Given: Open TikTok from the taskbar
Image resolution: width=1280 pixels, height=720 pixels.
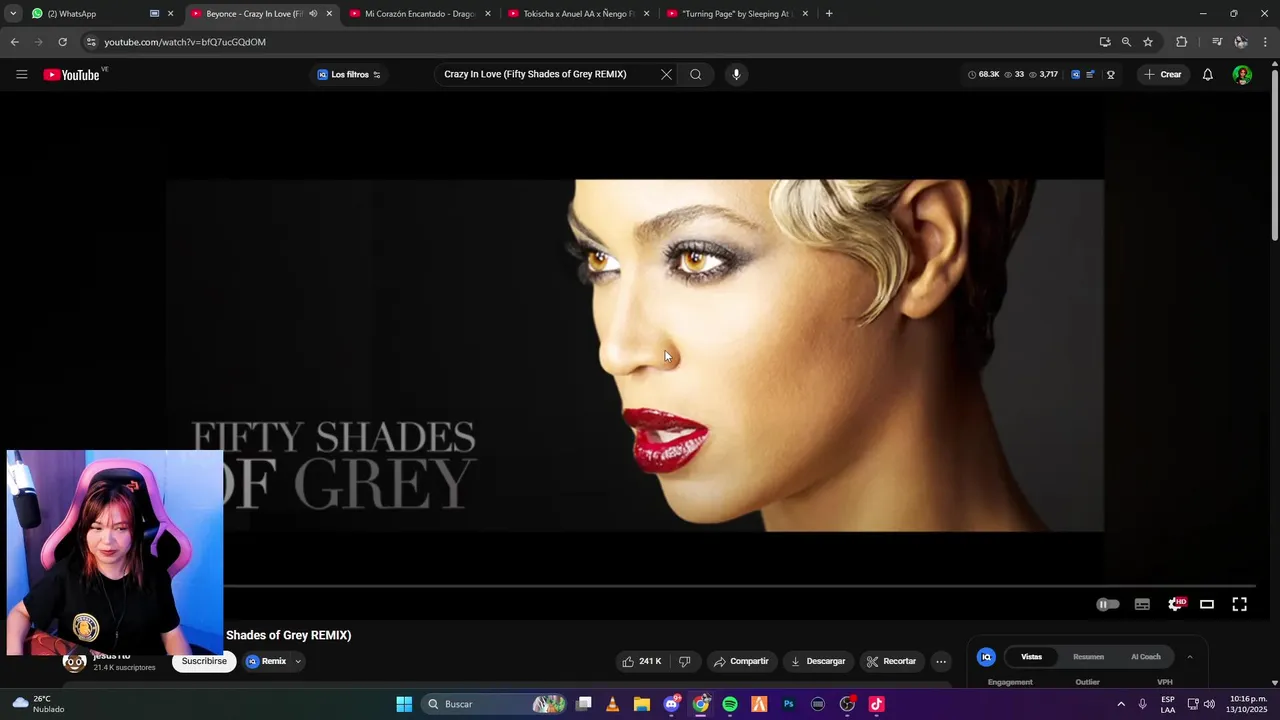Looking at the screenshot, I should (x=876, y=704).
